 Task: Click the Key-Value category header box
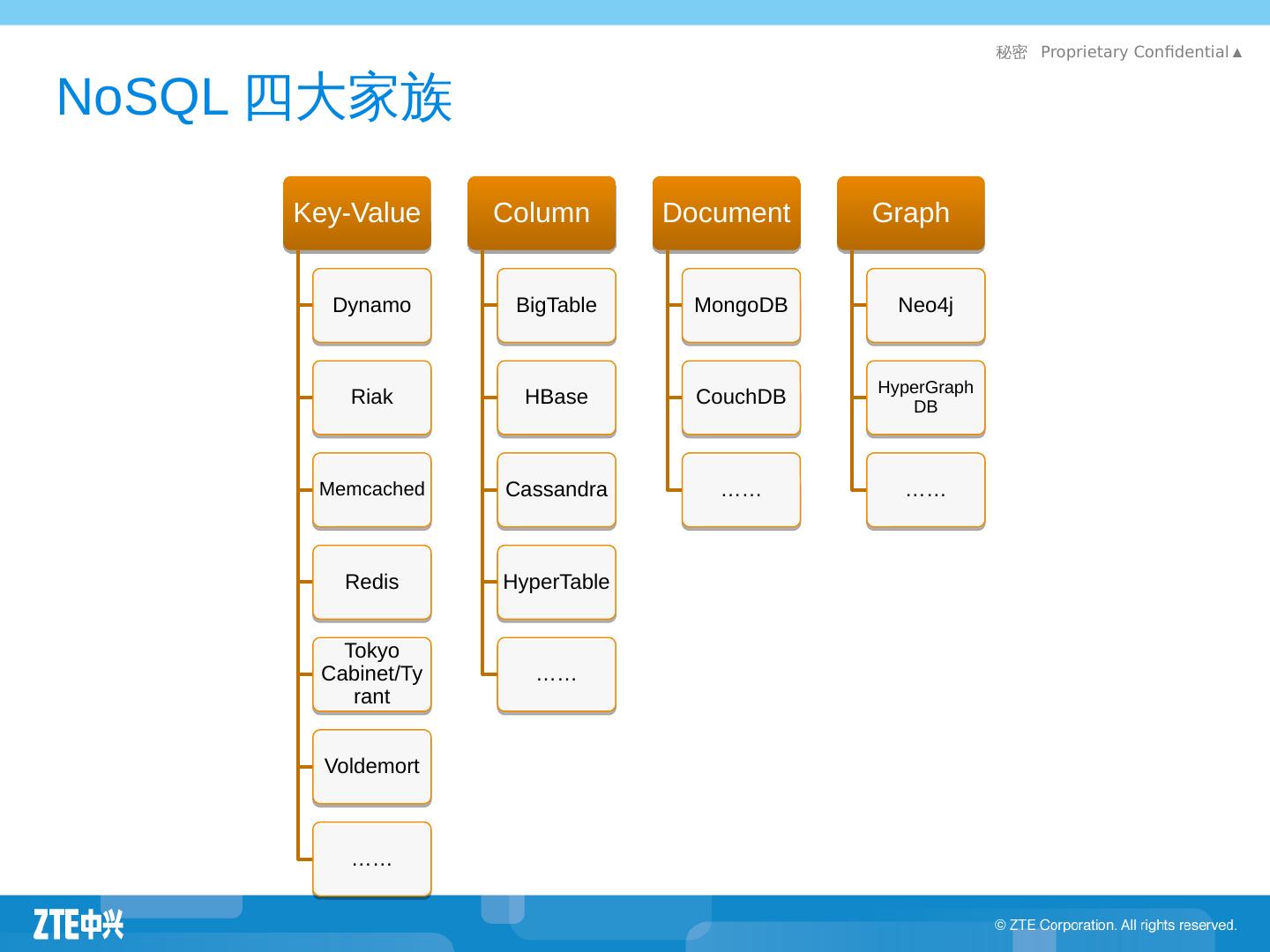357,213
